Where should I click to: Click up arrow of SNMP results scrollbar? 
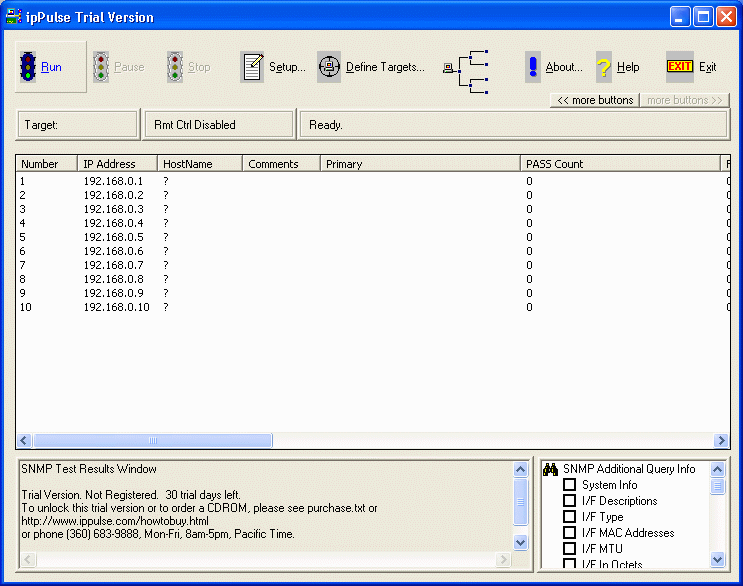(x=520, y=469)
